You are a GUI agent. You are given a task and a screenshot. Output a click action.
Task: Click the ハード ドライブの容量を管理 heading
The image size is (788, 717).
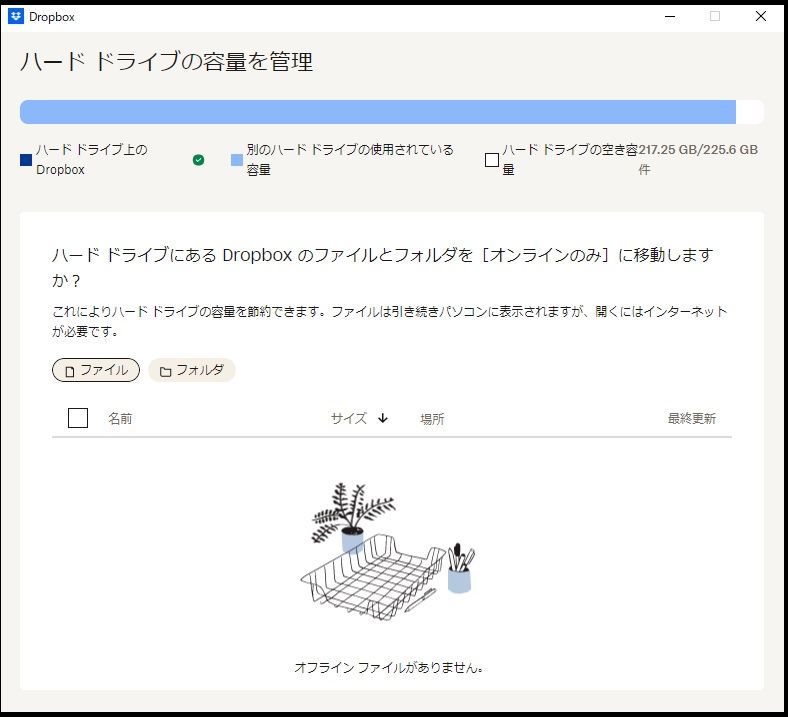click(x=166, y=61)
